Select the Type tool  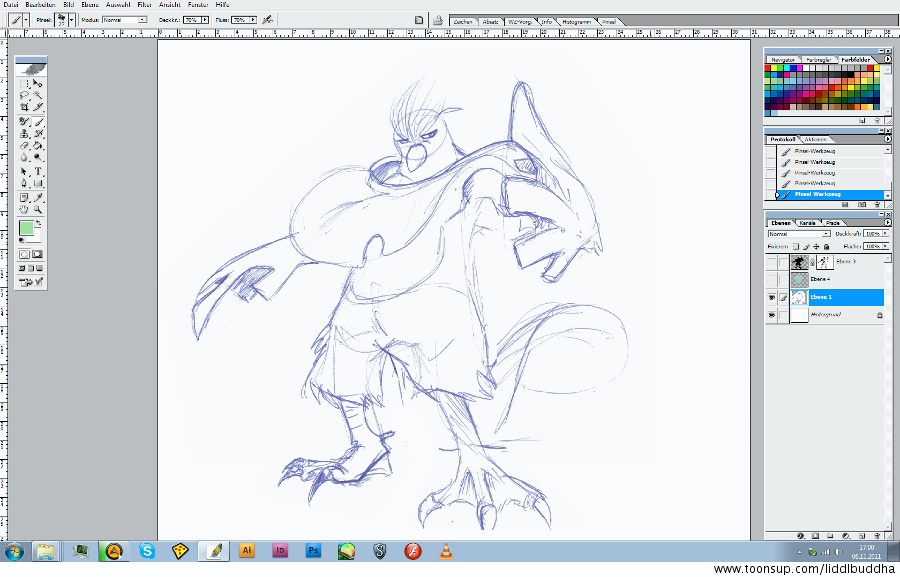(x=38, y=171)
